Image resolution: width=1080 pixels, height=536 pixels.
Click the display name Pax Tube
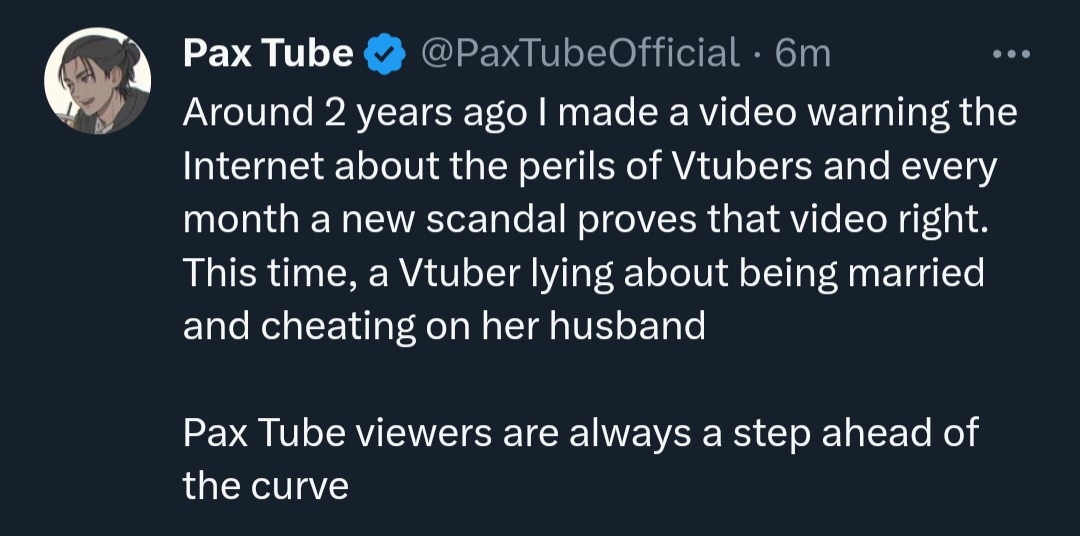[x=267, y=54]
